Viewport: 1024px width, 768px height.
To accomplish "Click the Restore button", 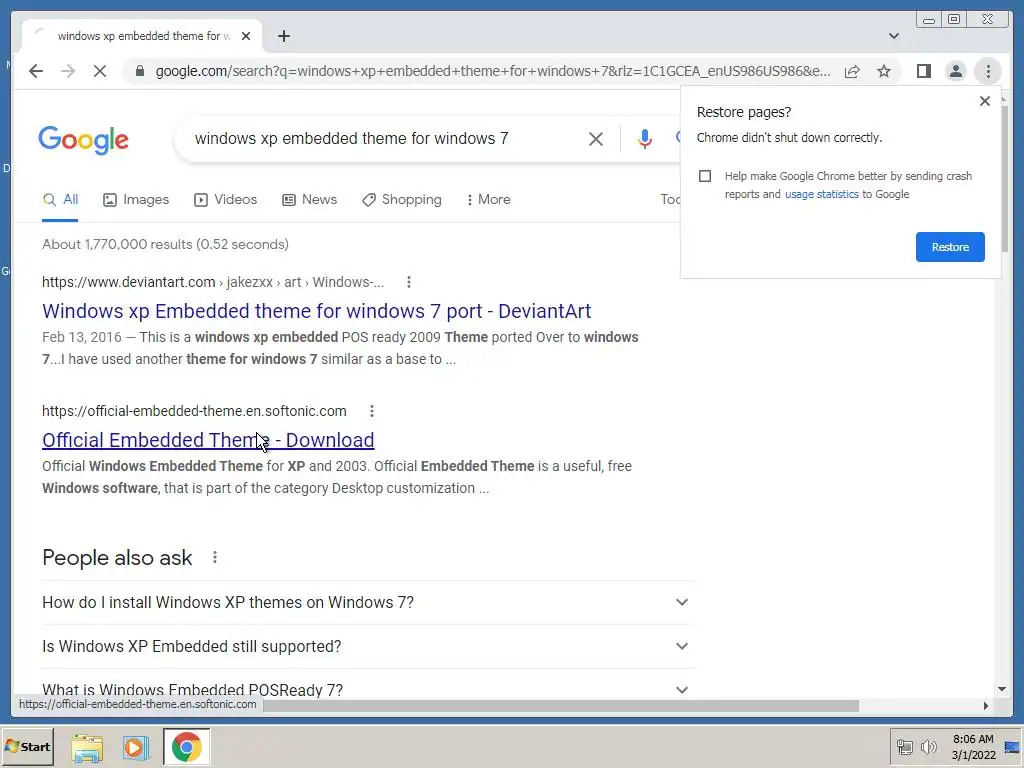I will (950, 247).
